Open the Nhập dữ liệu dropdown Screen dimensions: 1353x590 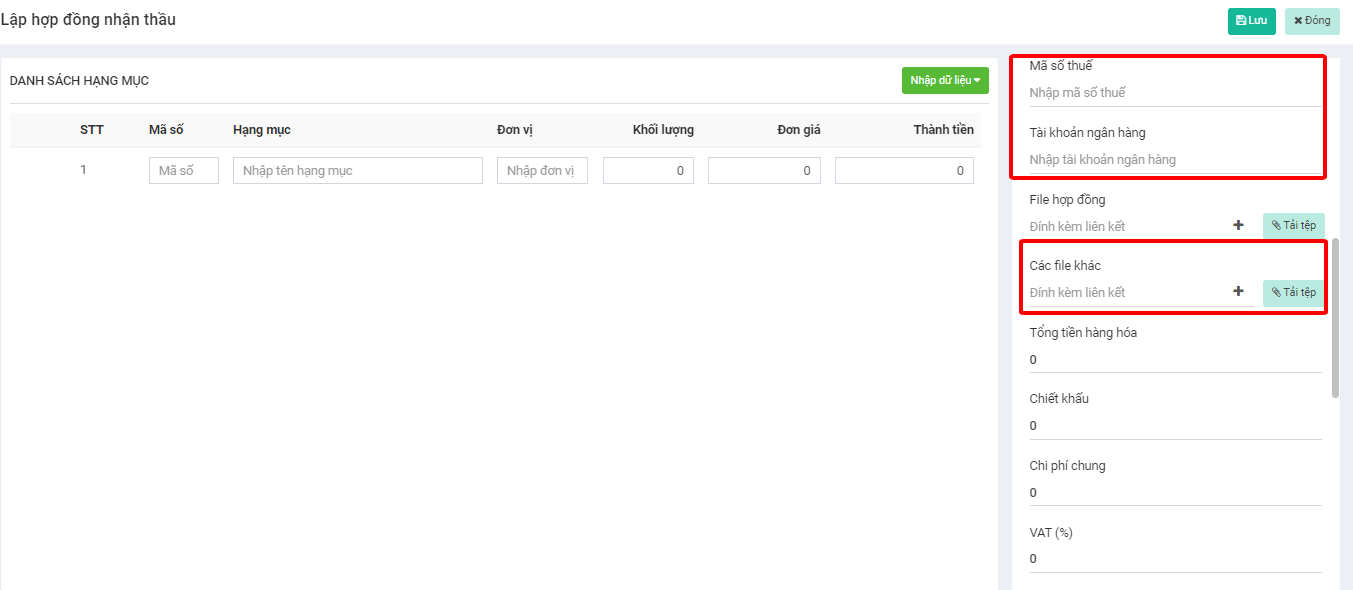[944, 80]
